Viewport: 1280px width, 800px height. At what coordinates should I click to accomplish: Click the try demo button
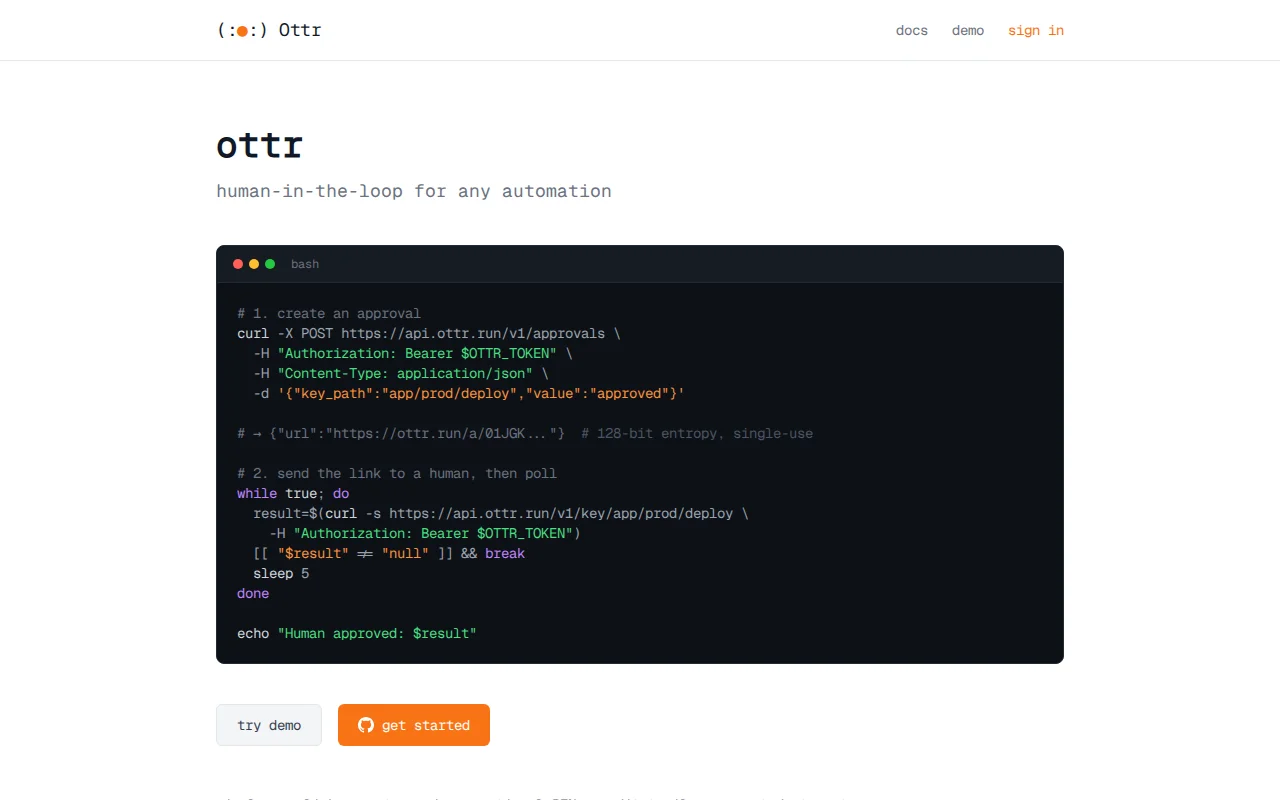pyautogui.click(x=269, y=725)
